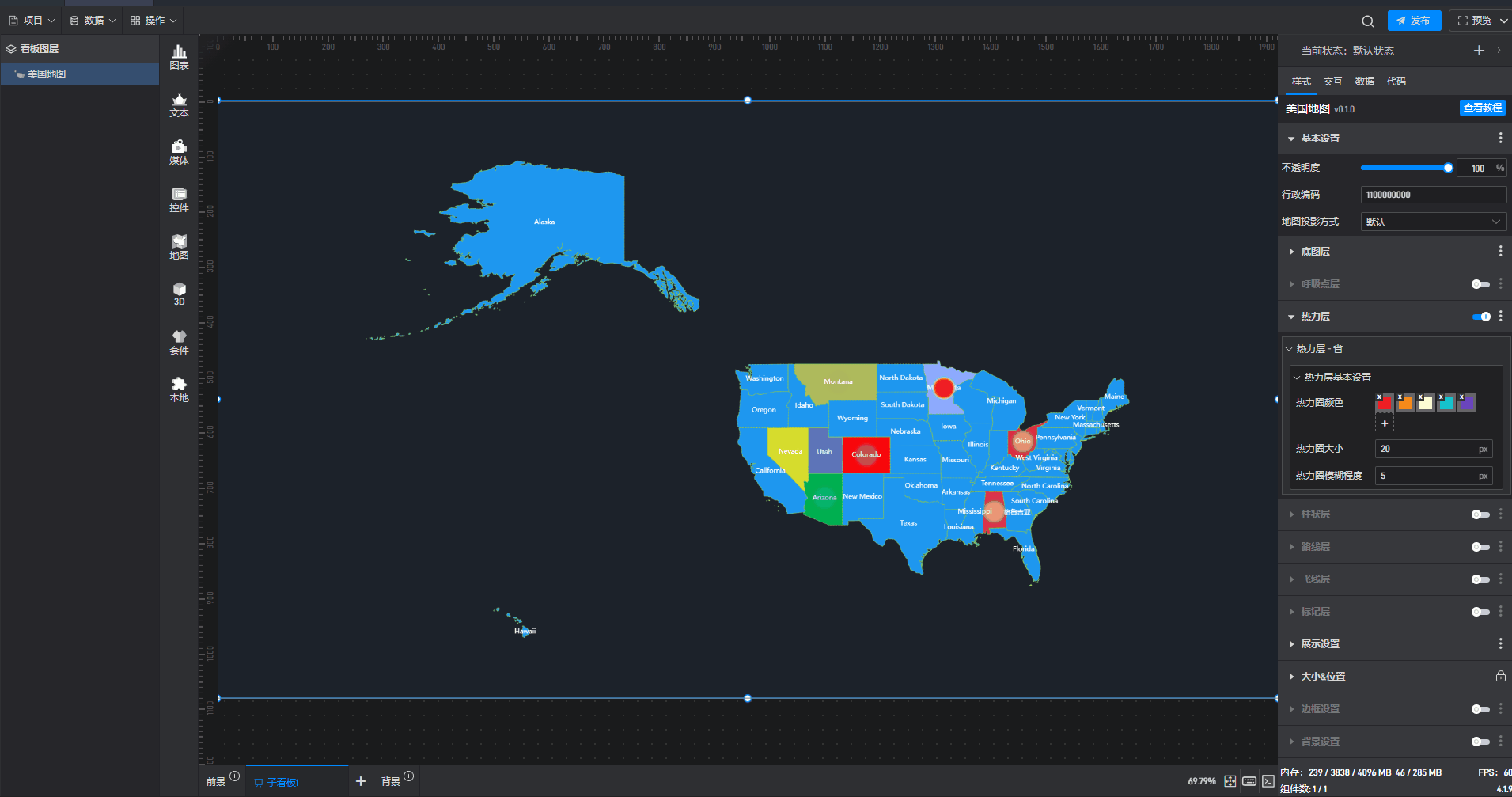
Task: Open the 媒体 media components icon
Action: 179,152
